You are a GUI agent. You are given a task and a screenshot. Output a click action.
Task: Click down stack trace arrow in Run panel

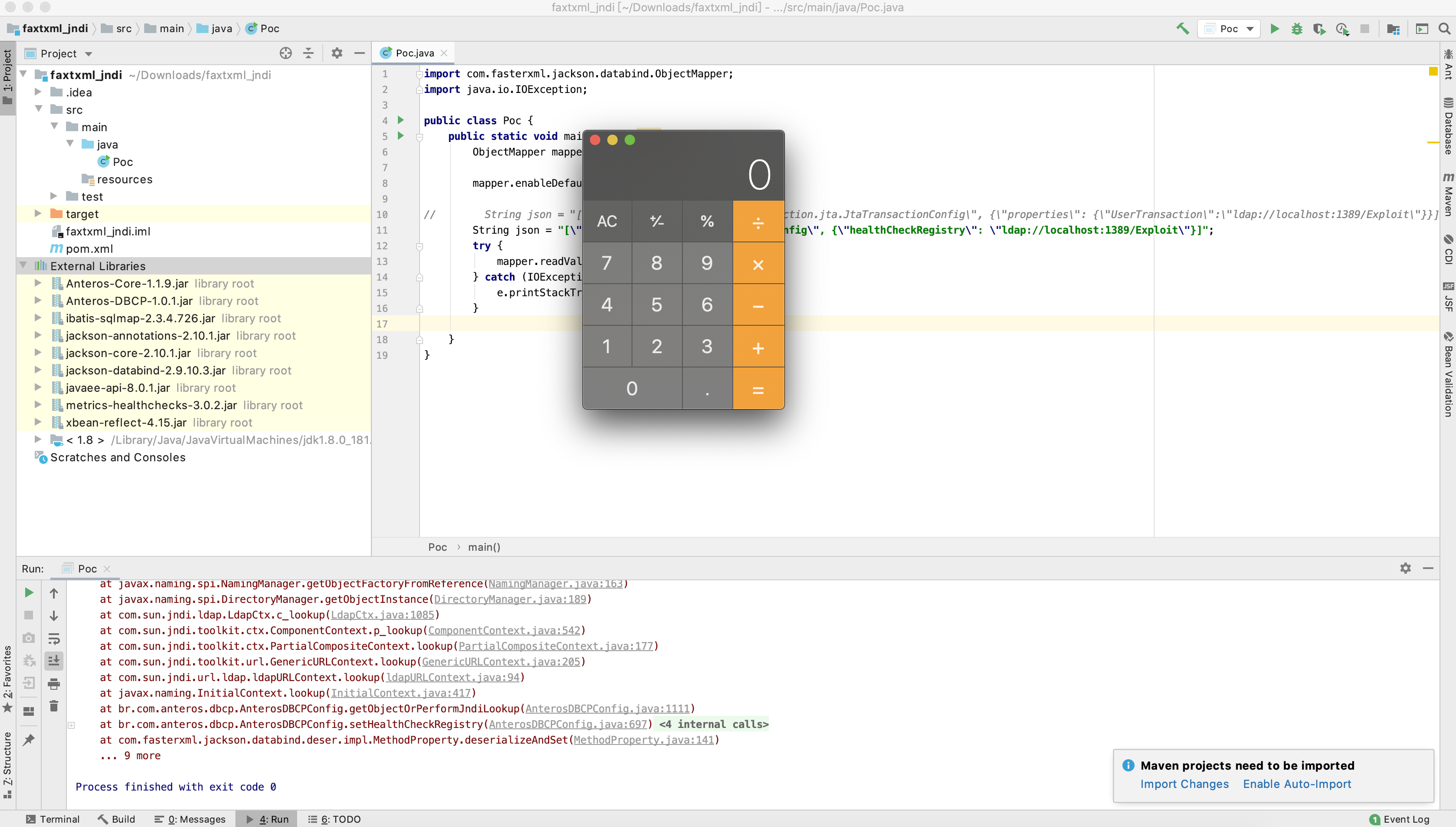[54, 616]
